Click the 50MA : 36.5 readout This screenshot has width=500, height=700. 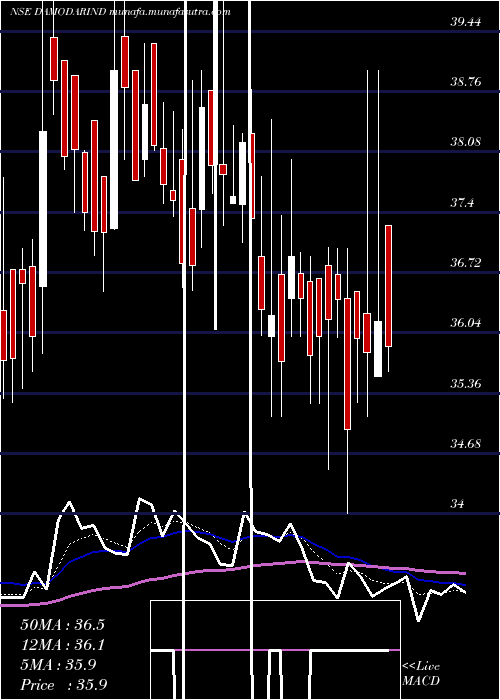point(62,625)
